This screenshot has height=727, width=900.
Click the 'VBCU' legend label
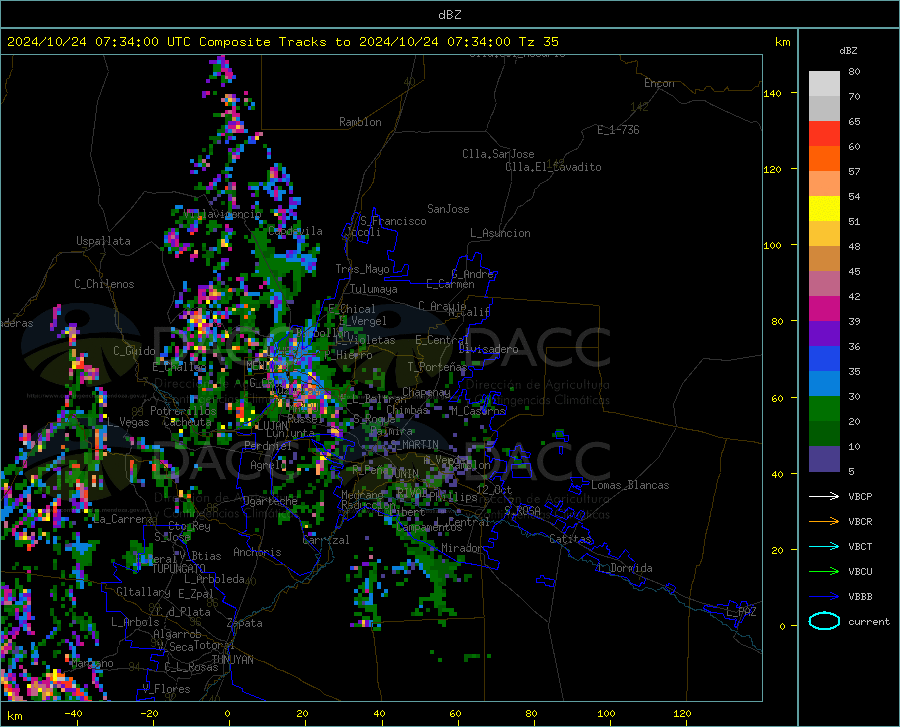click(860, 572)
